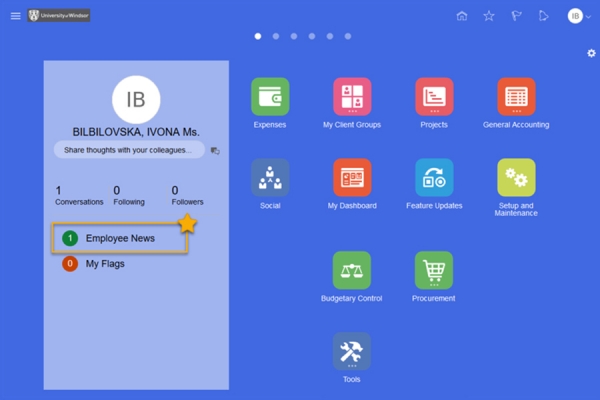Open Setup and Maintenance icon

tap(516, 177)
